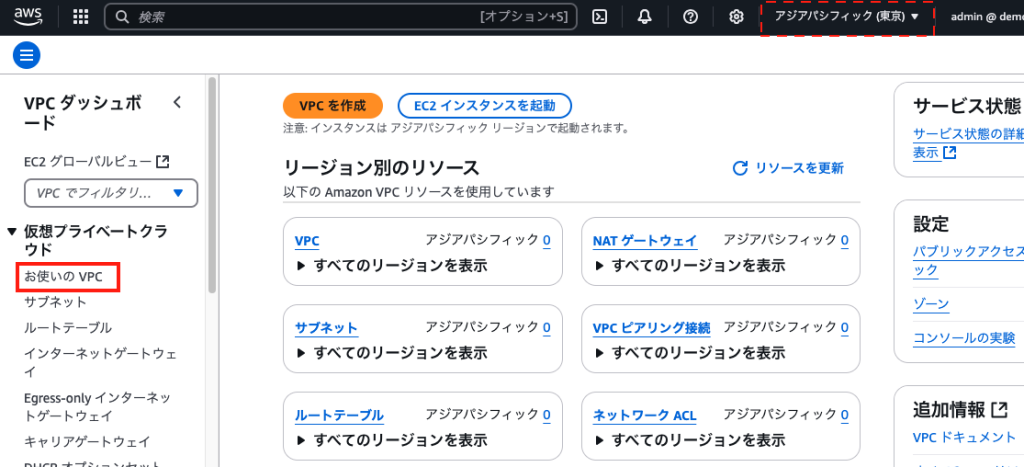Open Egress-only インターネットゲートウェイ in sidebar
The height and width of the screenshot is (467, 1024).
coord(97,406)
